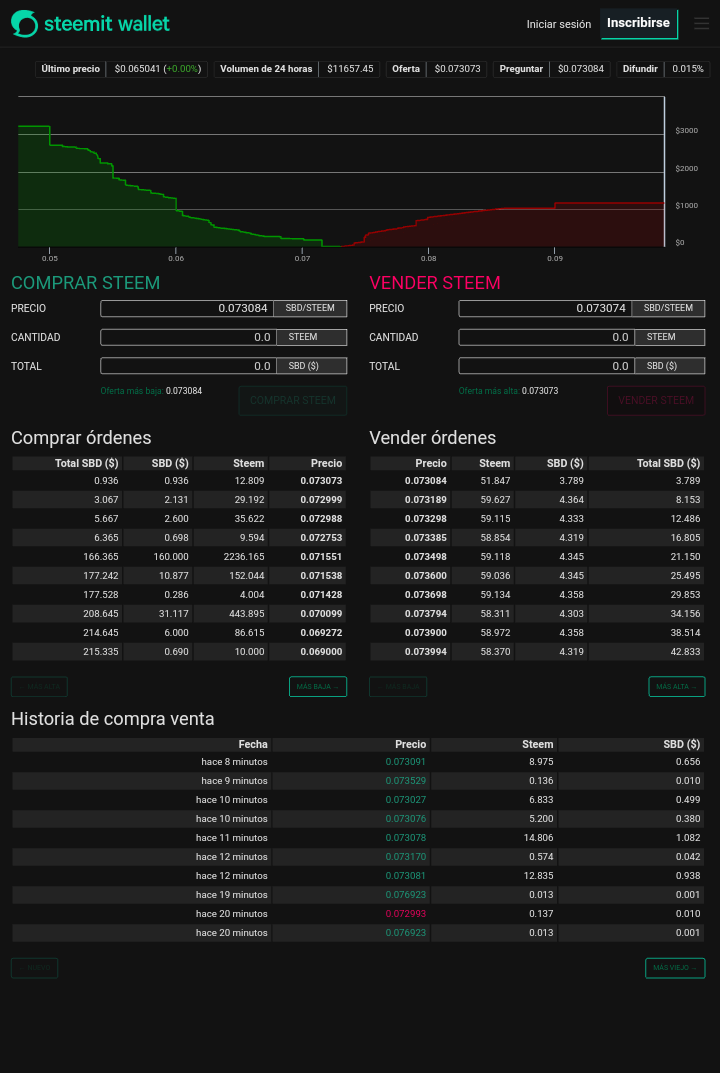The width and height of the screenshot is (720, 1073).
Task: Select sell order priced 0.073698
Action: click(x=537, y=595)
